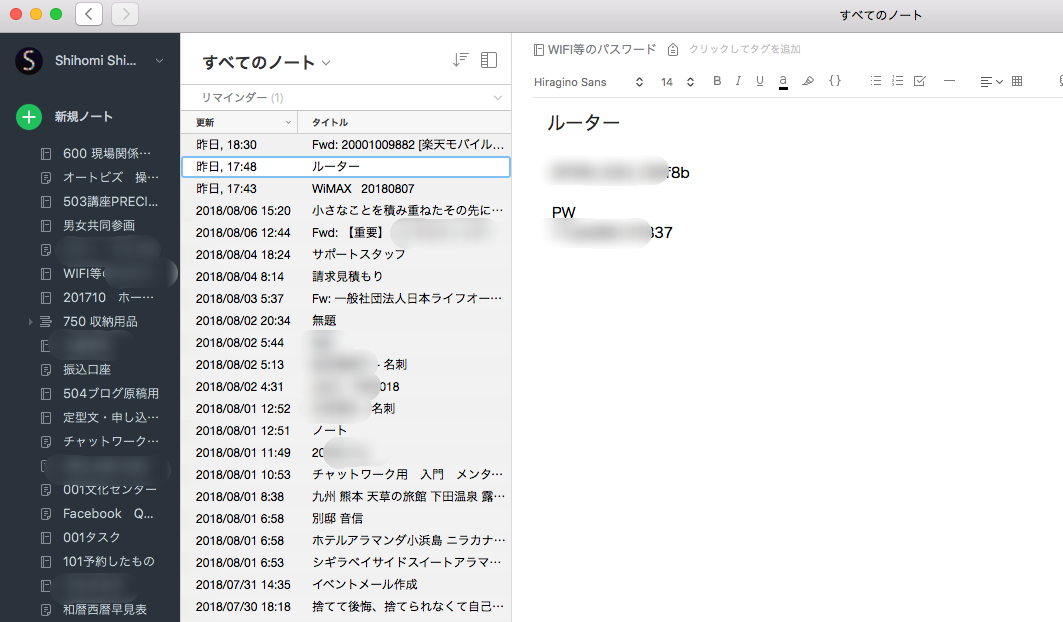
Task: Apply italic formatting
Action: coord(738,81)
